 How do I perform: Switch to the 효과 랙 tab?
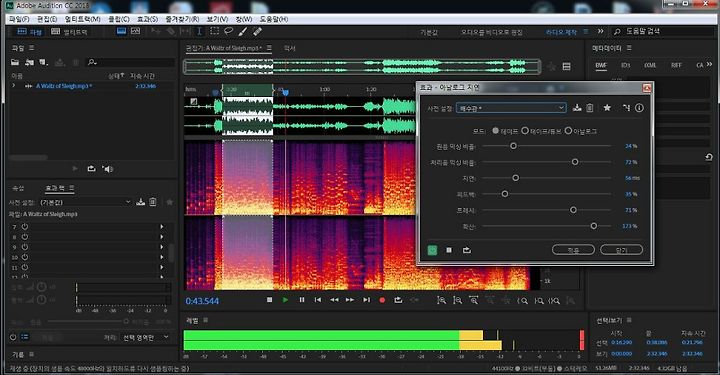pyautogui.click(x=55, y=188)
